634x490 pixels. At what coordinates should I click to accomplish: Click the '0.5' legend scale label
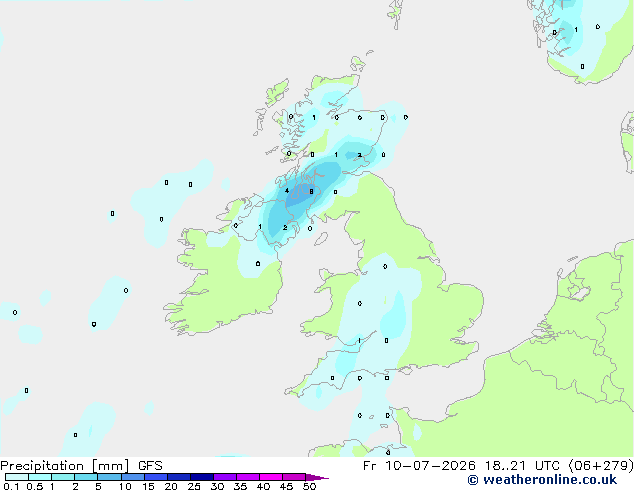coord(34,486)
